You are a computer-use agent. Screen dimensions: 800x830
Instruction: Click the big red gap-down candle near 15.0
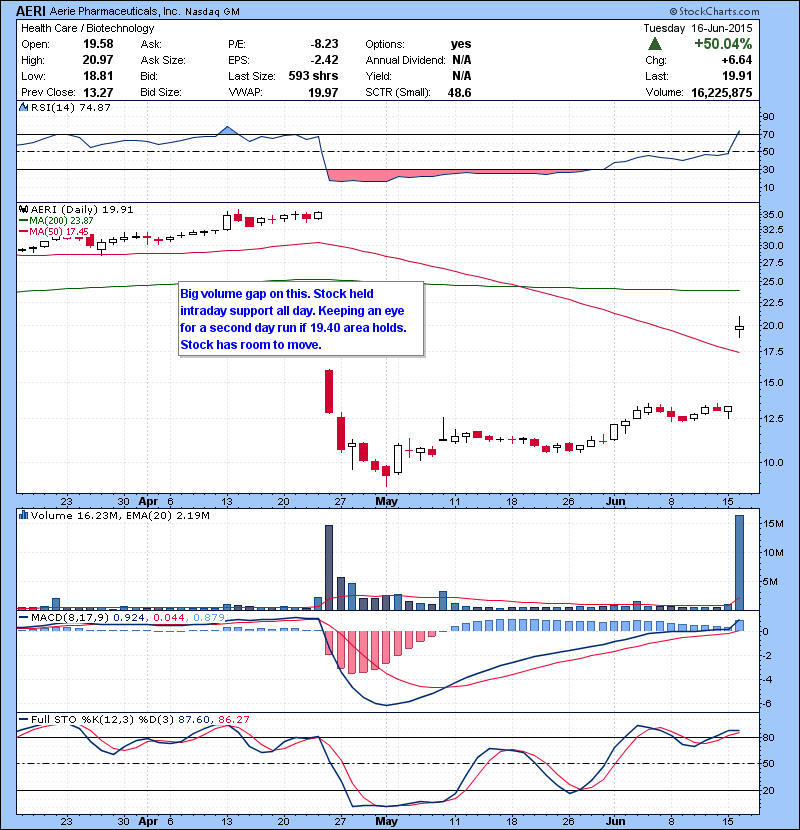click(x=329, y=391)
